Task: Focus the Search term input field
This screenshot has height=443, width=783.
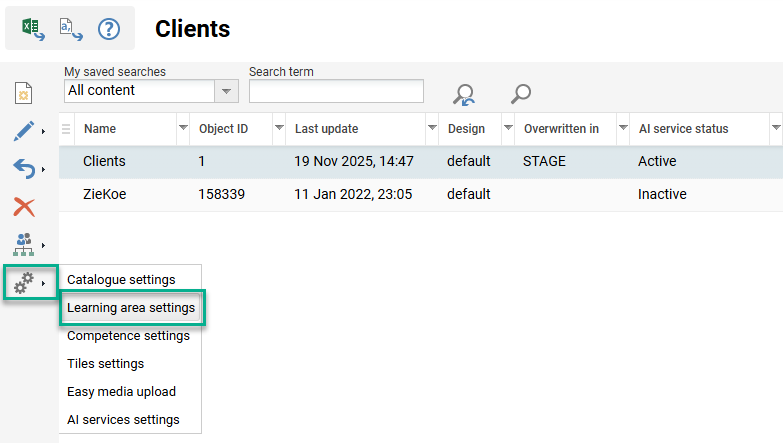Action: 336,91
